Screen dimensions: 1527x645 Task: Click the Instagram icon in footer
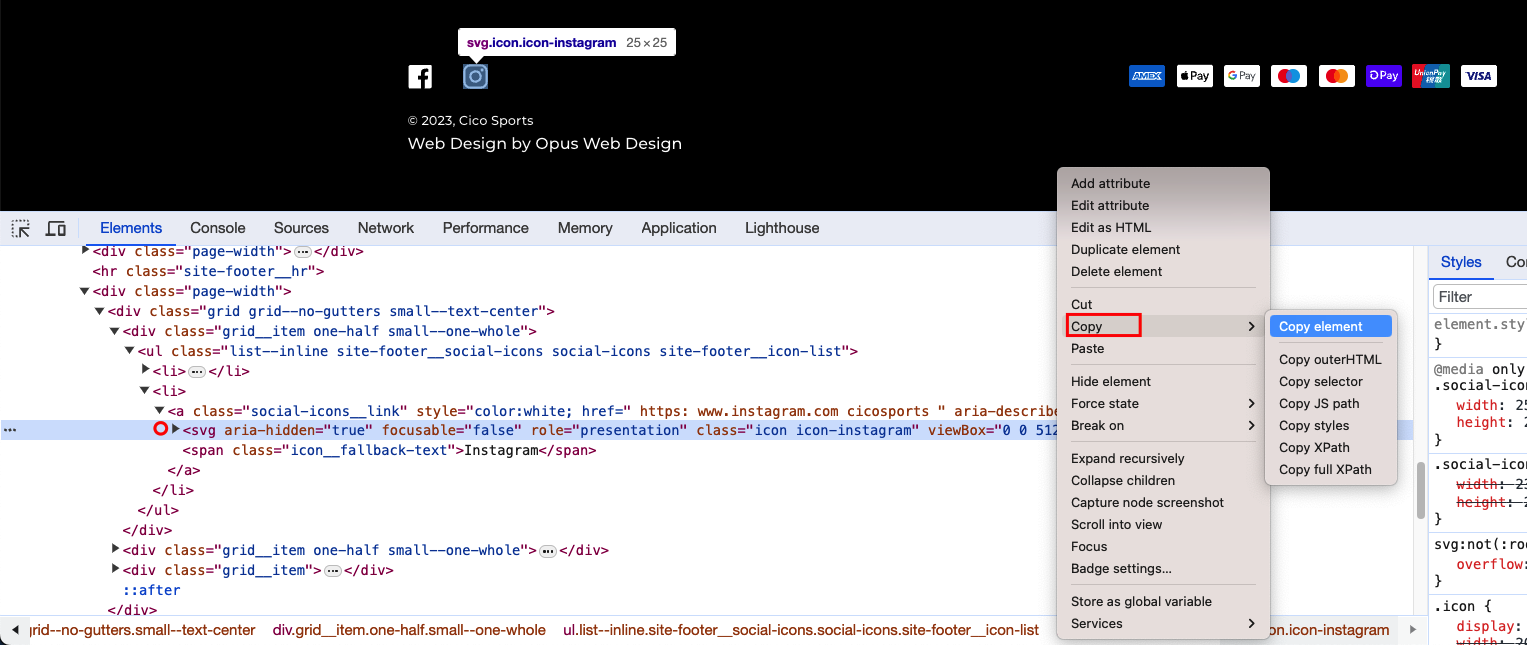(475, 77)
